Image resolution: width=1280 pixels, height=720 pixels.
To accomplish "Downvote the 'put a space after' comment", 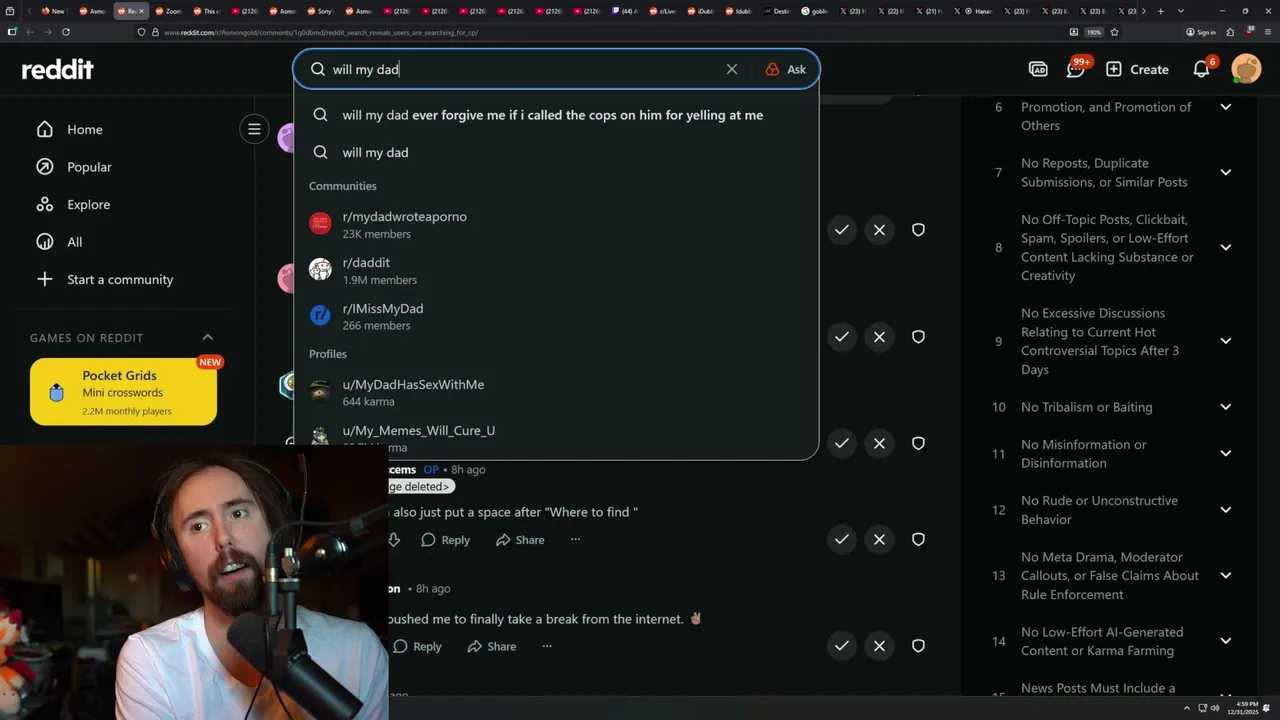I will point(394,540).
